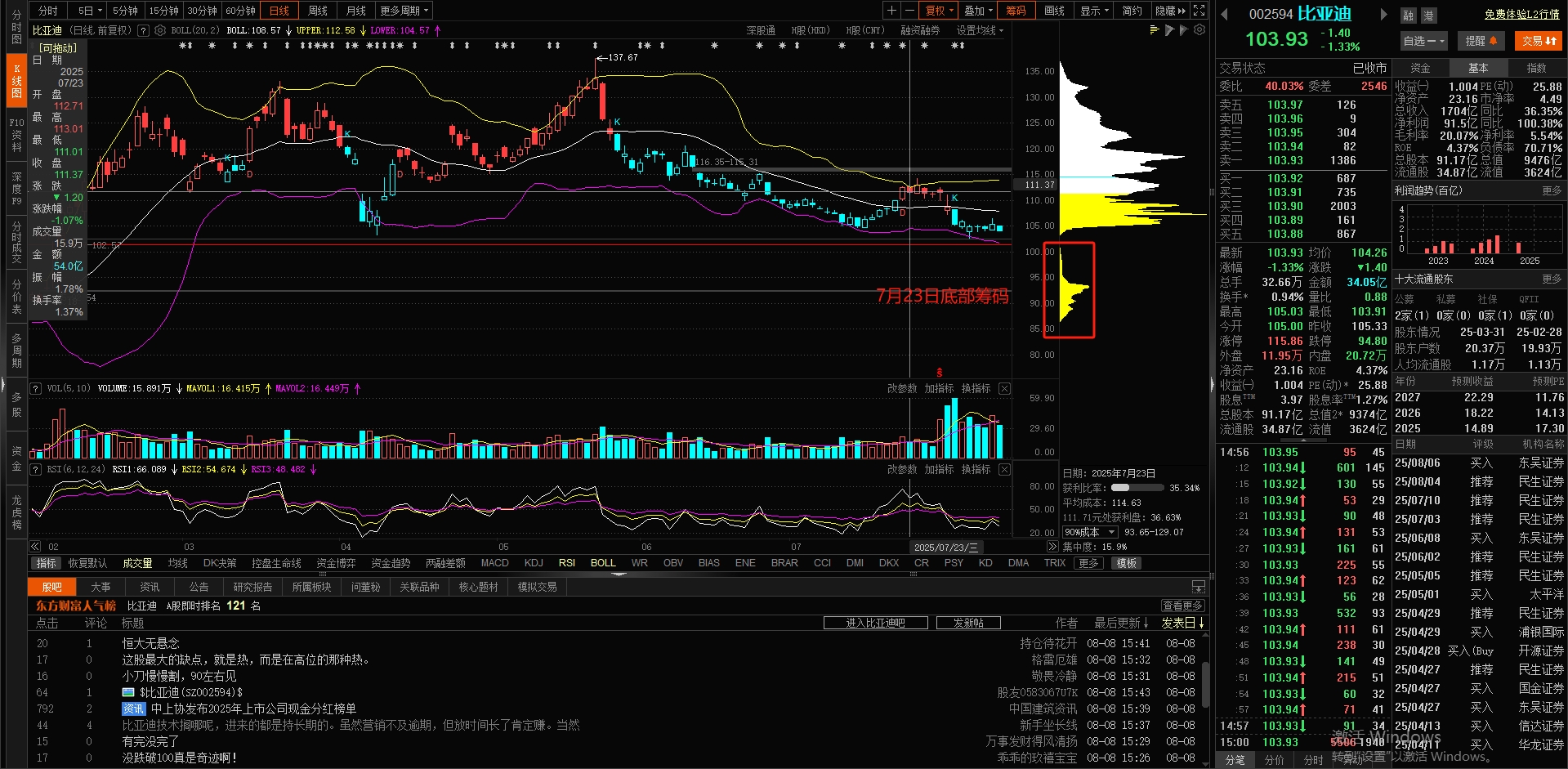Click the popout icon on news tab bar

coord(1199,587)
